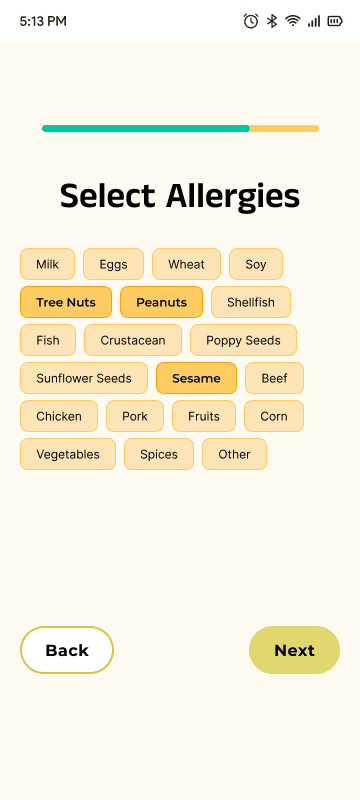
Task: Toggle off the Sesame chip
Action: (196, 378)
